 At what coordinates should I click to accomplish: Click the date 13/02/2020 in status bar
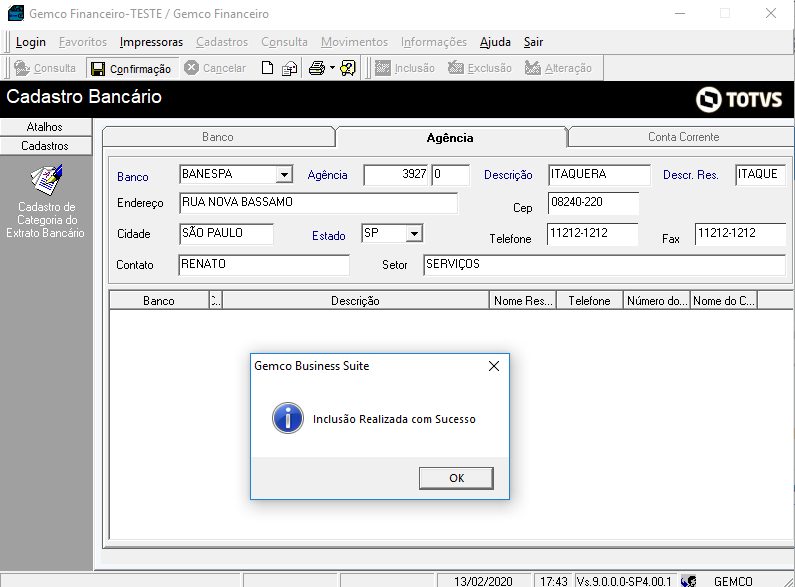(x=483, y=581)
